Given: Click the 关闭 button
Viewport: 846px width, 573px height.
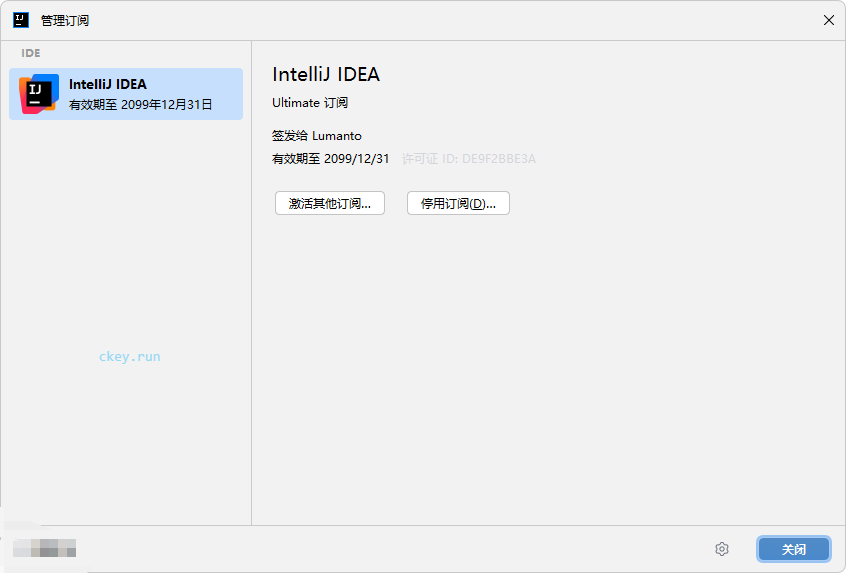Looking at the screenshot, I should tap(793, 549).
